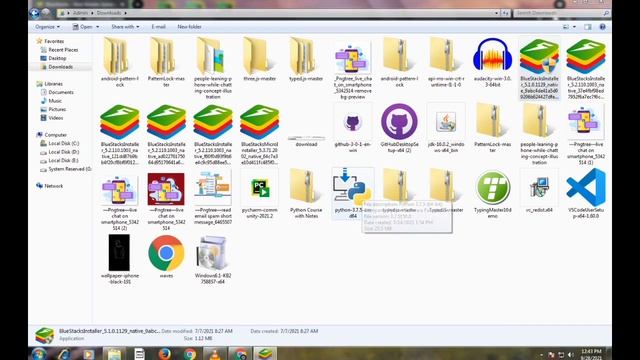Select the partially downloaded 'download' file
This screenshot has height=360, width=640.
coord(306,141)
